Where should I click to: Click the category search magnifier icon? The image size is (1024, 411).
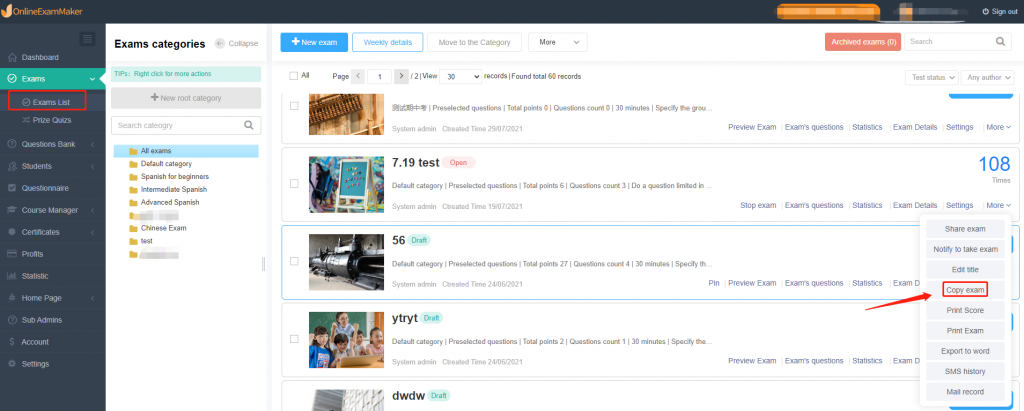pos(249,125)
